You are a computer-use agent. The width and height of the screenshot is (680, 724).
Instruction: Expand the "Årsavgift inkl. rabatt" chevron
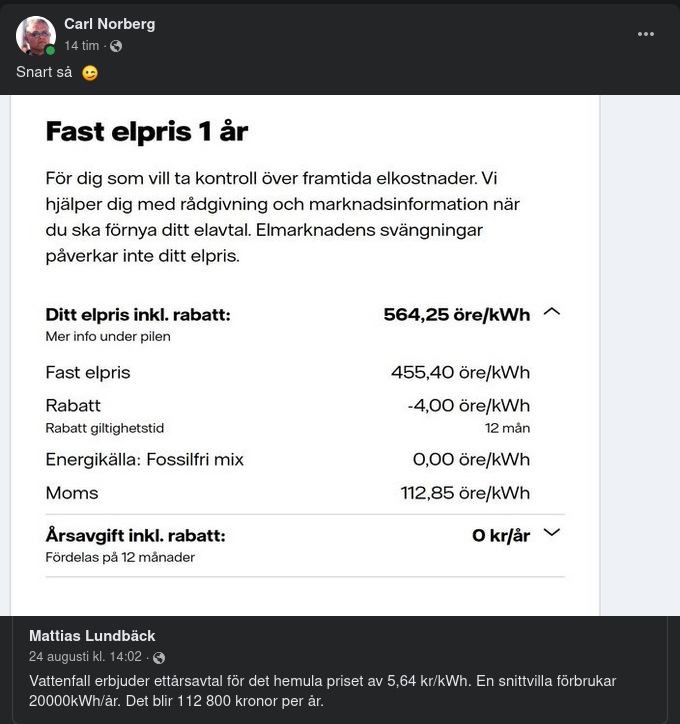[551, 533]
